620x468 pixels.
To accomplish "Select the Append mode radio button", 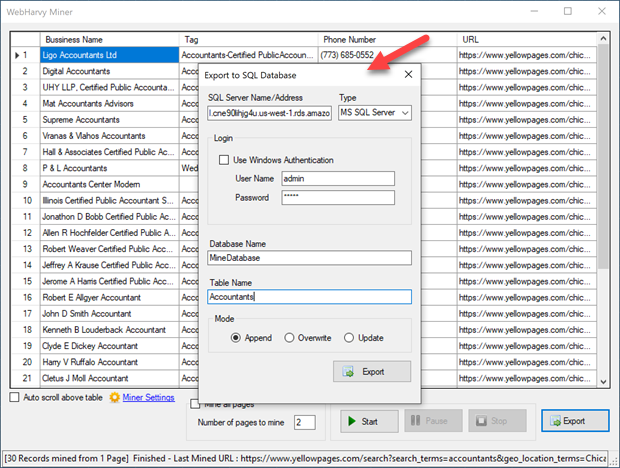I will 237,338.
